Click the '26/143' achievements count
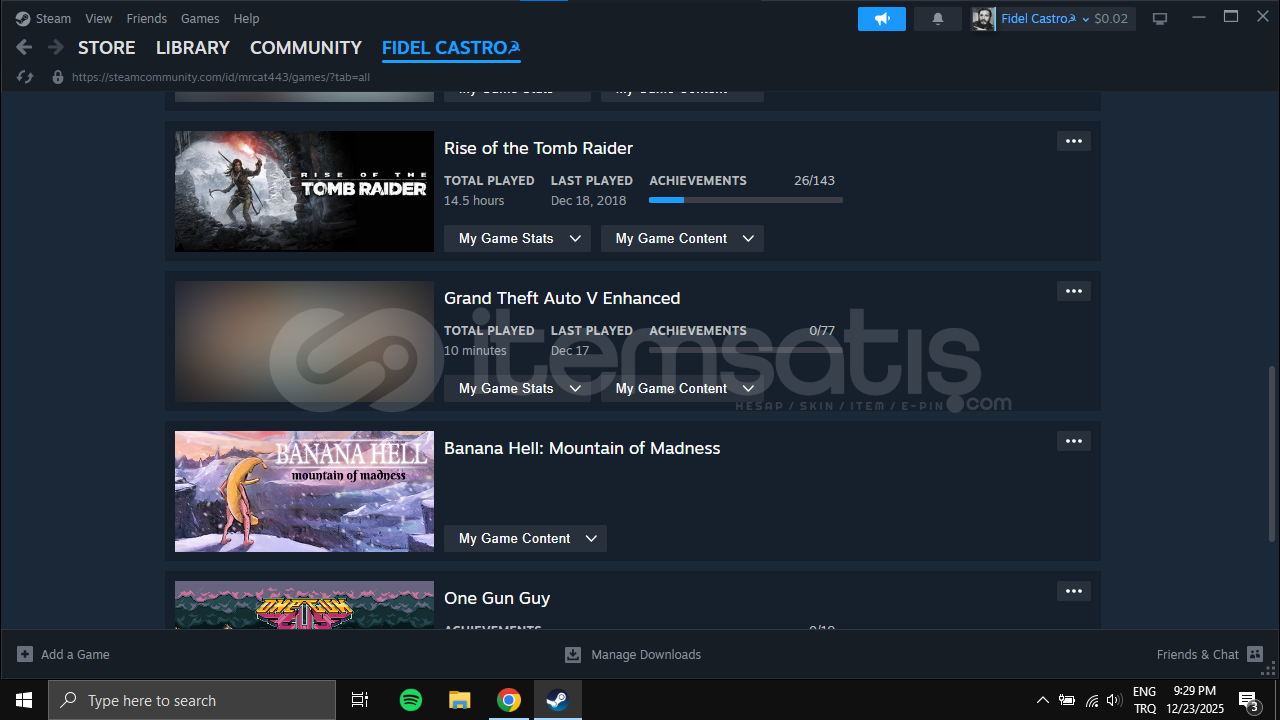This screenshot has height=720, width=1280. 814,181
